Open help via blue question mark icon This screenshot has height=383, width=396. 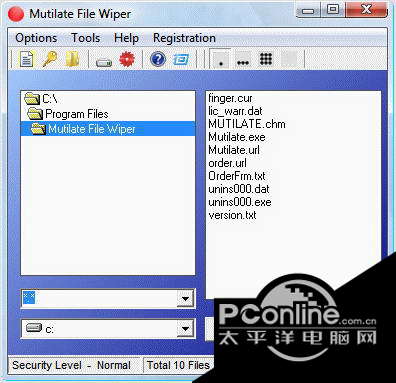point(158,59)
